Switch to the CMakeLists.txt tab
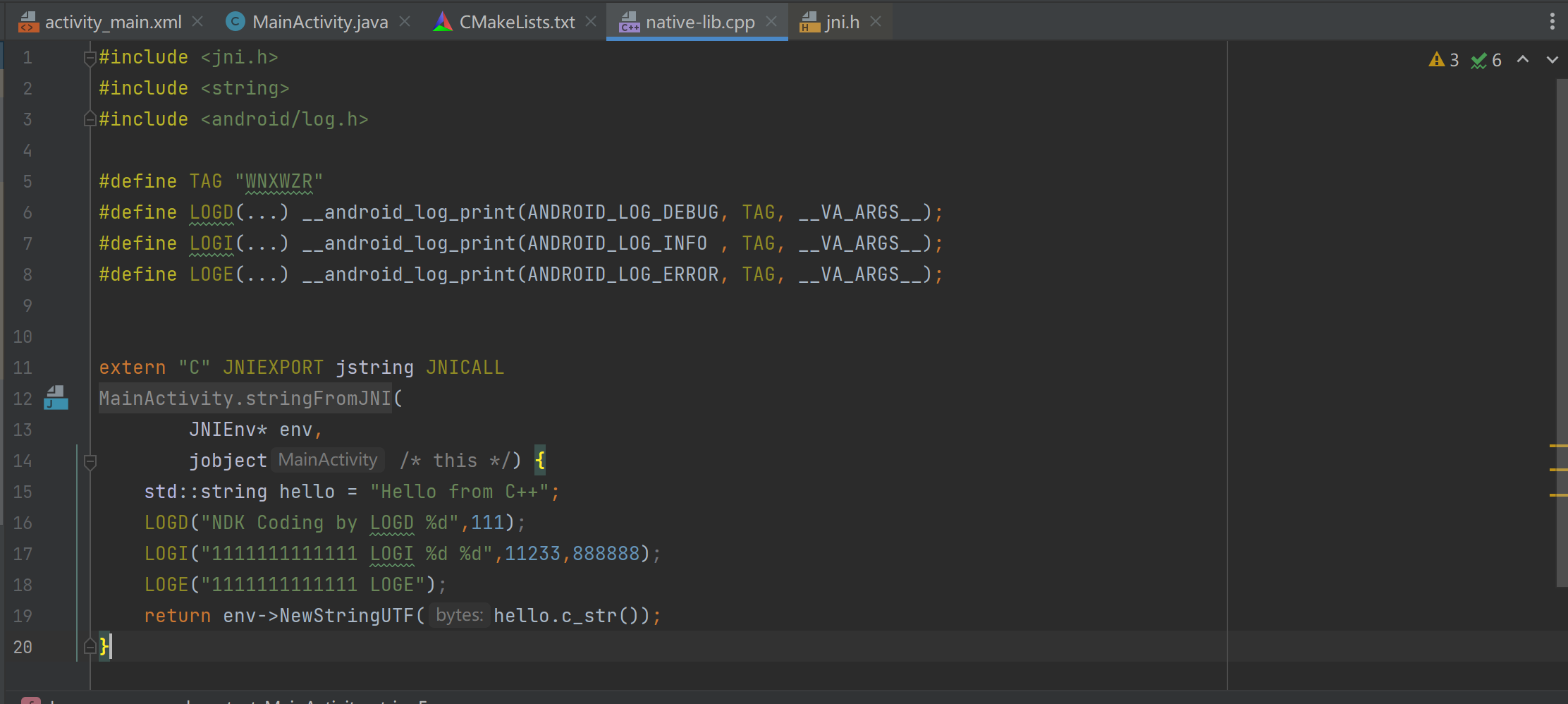Viewport: 1568px width, 704px height. click(517, 22)
